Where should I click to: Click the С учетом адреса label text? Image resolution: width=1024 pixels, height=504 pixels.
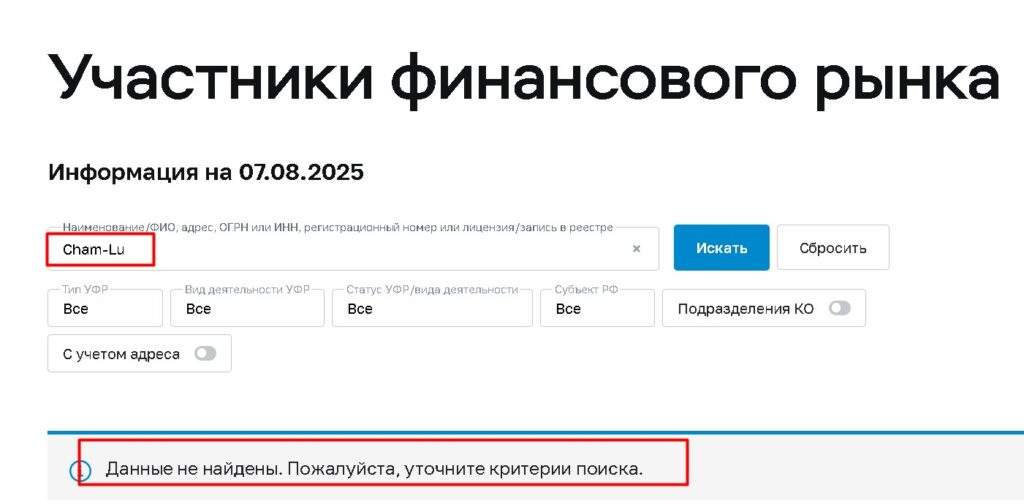(x=121, y=354)
